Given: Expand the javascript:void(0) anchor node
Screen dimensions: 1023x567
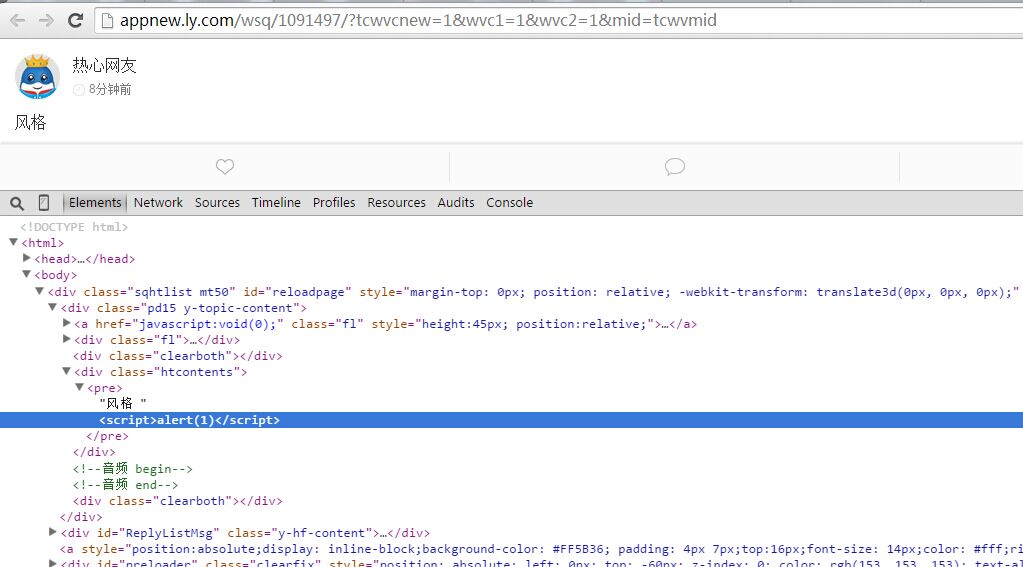Looking at the screenshot, I should point(67,322).
